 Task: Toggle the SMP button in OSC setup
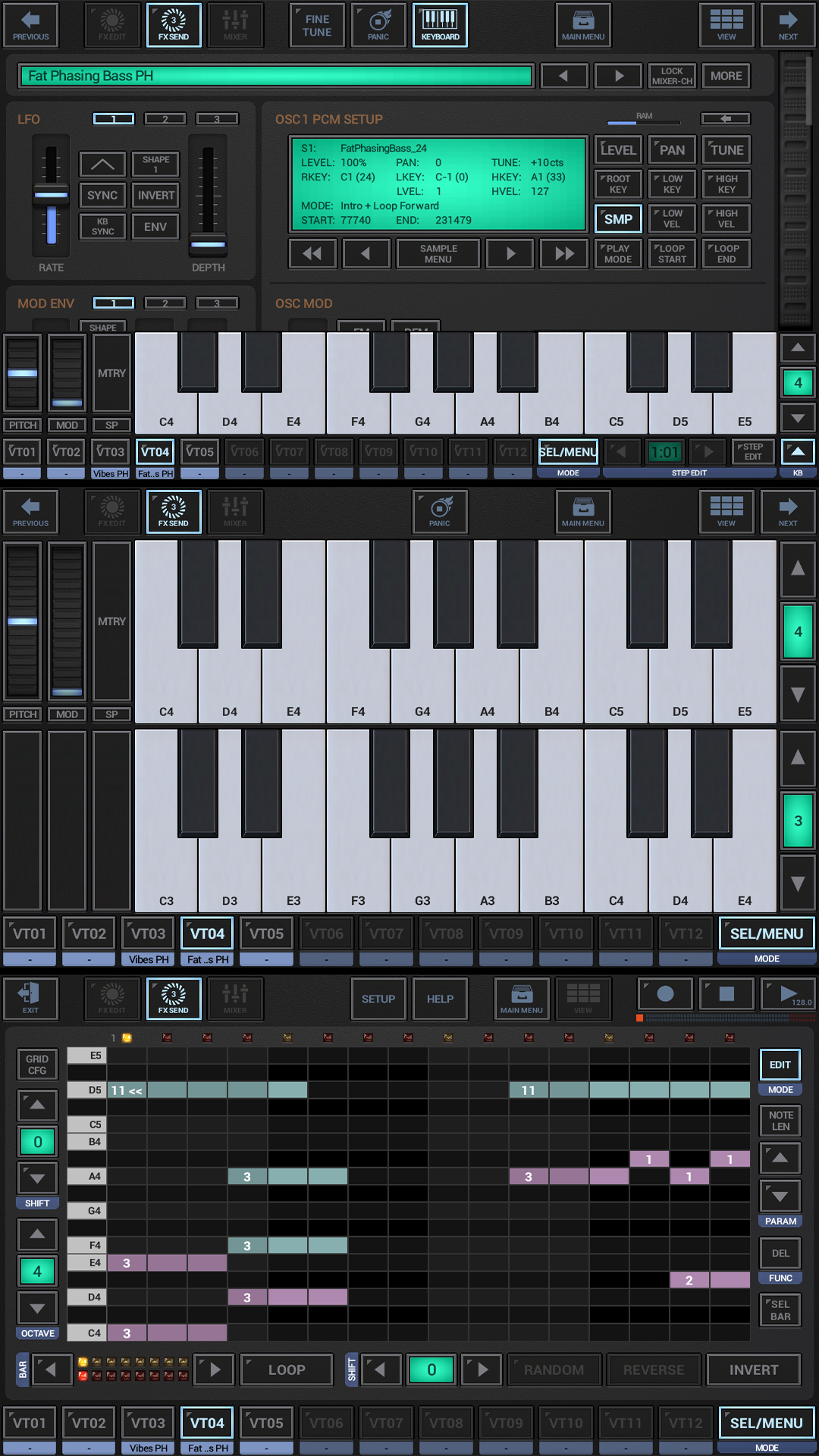(618, 219)
